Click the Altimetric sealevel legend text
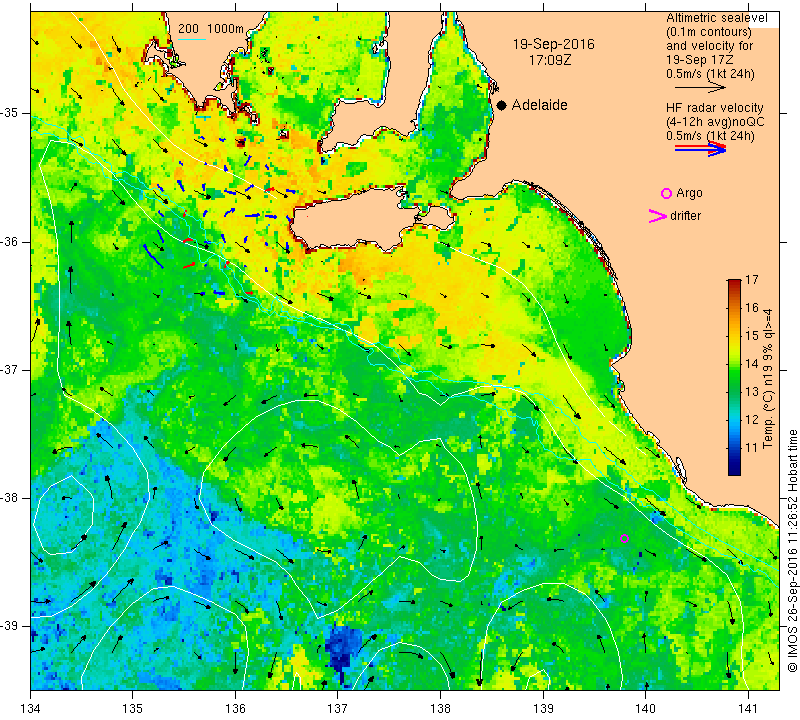 click(x=717, y=18)
